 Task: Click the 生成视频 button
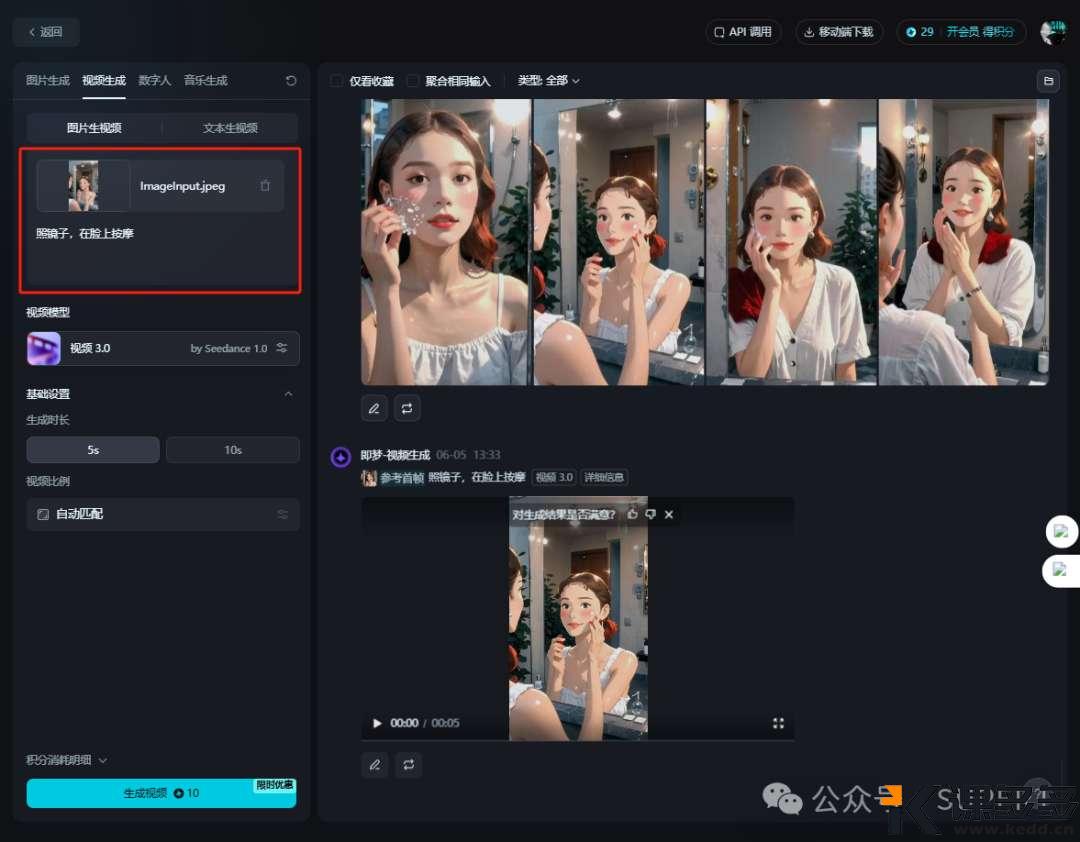pyautogui.click(x=161, y=793)
